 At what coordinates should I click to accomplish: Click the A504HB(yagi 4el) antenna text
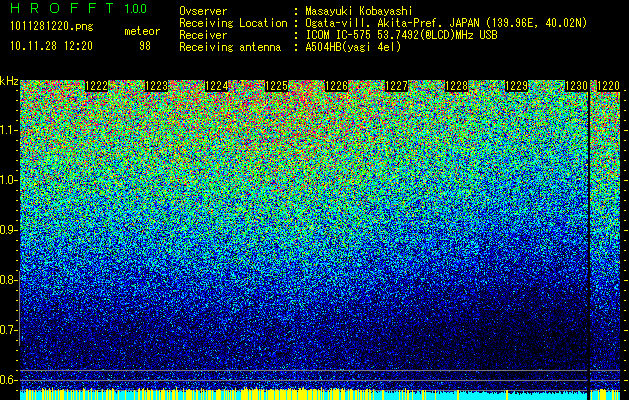coord(353,47)
